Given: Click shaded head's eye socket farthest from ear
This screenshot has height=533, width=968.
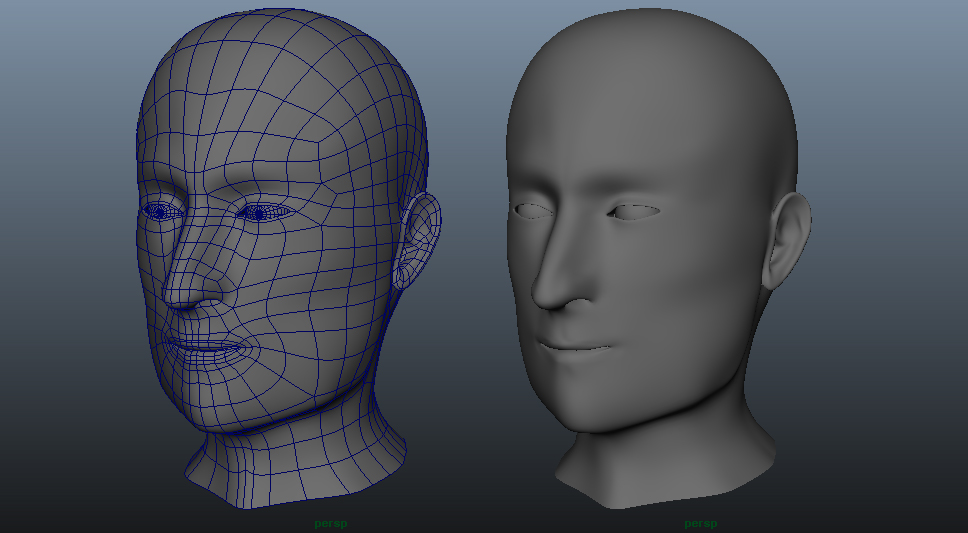Looking at the screenshot, I should tap(531, 210).
